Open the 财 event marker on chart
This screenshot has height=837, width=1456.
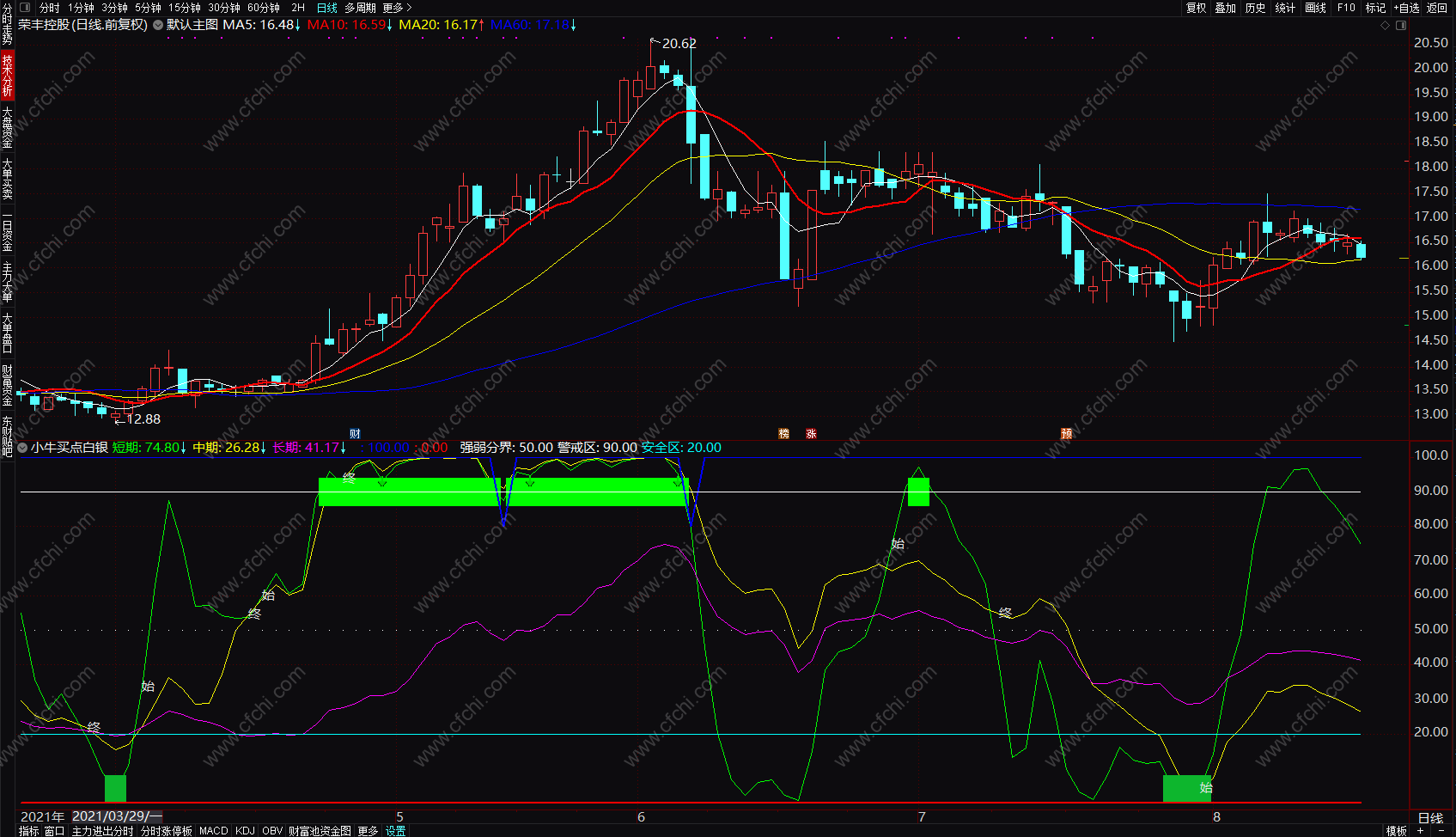pos(355,433)
